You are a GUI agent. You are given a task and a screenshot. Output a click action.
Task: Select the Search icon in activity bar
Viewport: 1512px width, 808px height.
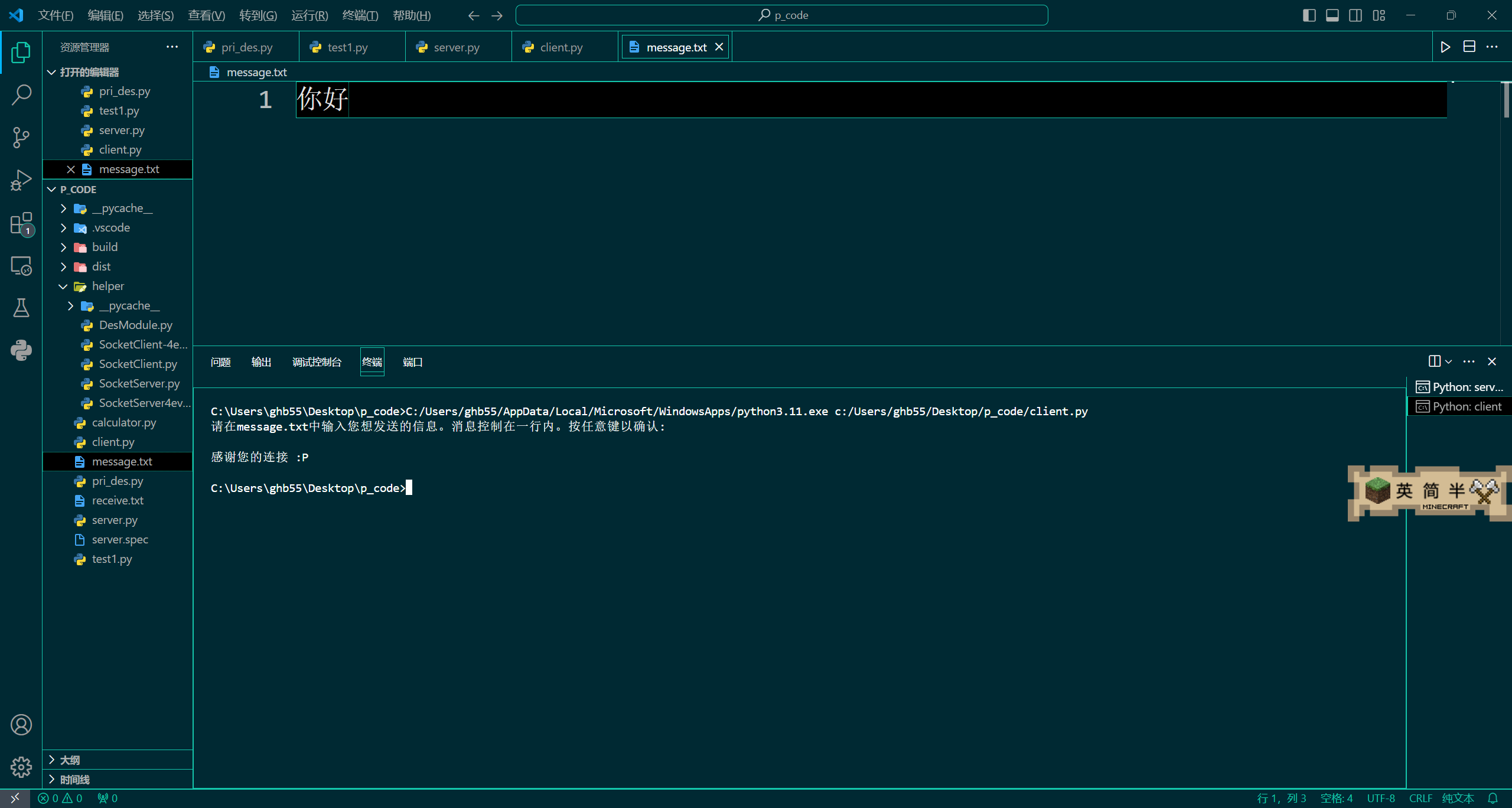21,93
